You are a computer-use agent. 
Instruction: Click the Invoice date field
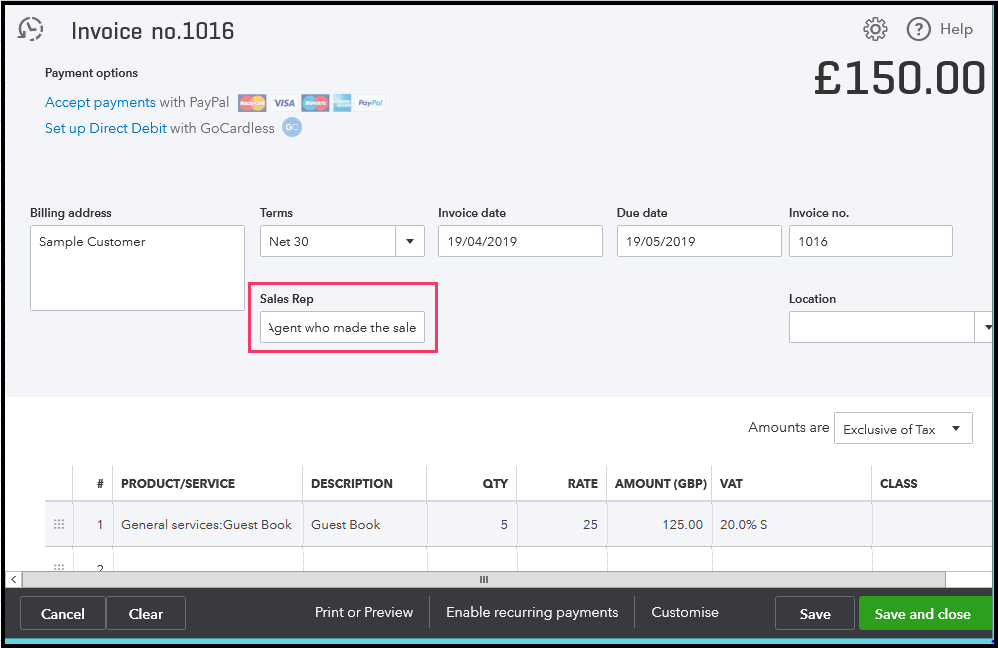520,241
